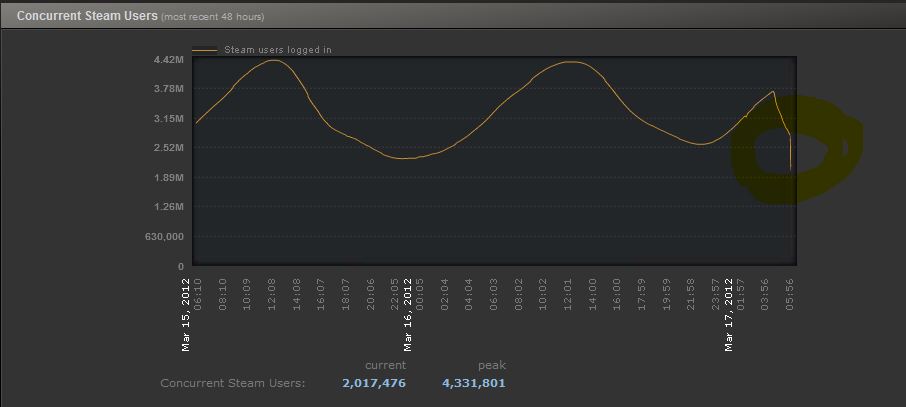The height and width of the screenshot is (407, 906).
Task: Click the 'most recent 48 hours' subtitle
Action: point(212,17)
